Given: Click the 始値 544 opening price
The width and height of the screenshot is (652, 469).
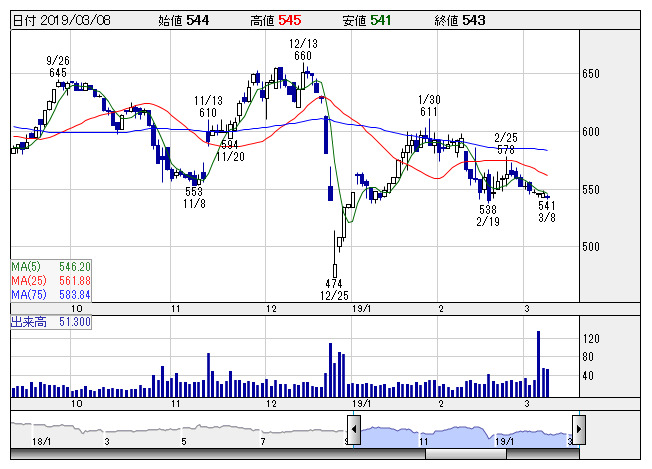Looking at the screenshot, I should (x=183, y=20).
